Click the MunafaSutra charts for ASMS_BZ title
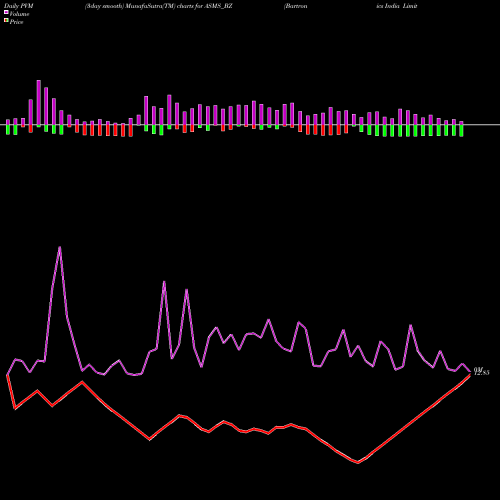Screen dimensions: 500x500 click(x=159, y=6)
